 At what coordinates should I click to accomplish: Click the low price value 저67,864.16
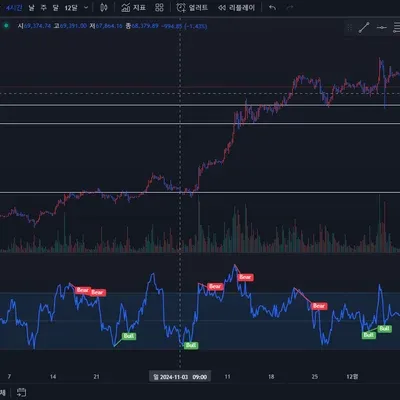tap(106, 26)
